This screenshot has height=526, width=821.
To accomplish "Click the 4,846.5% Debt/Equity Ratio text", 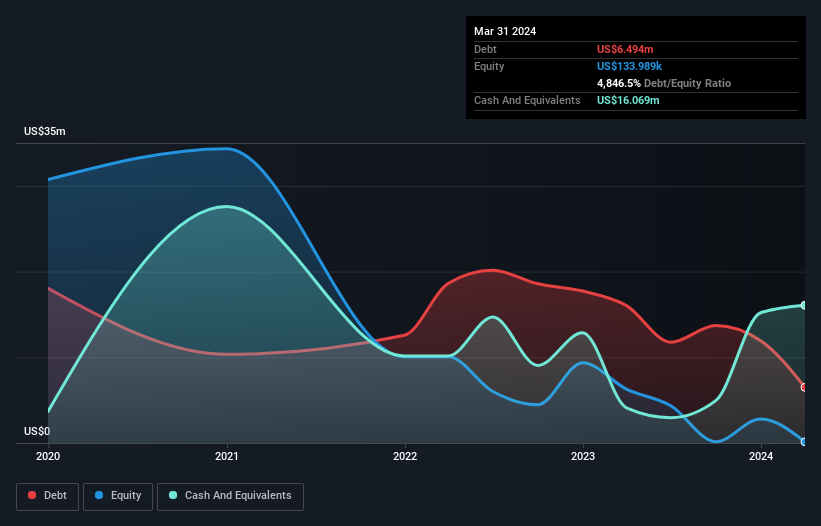I will tap(664, 83).
